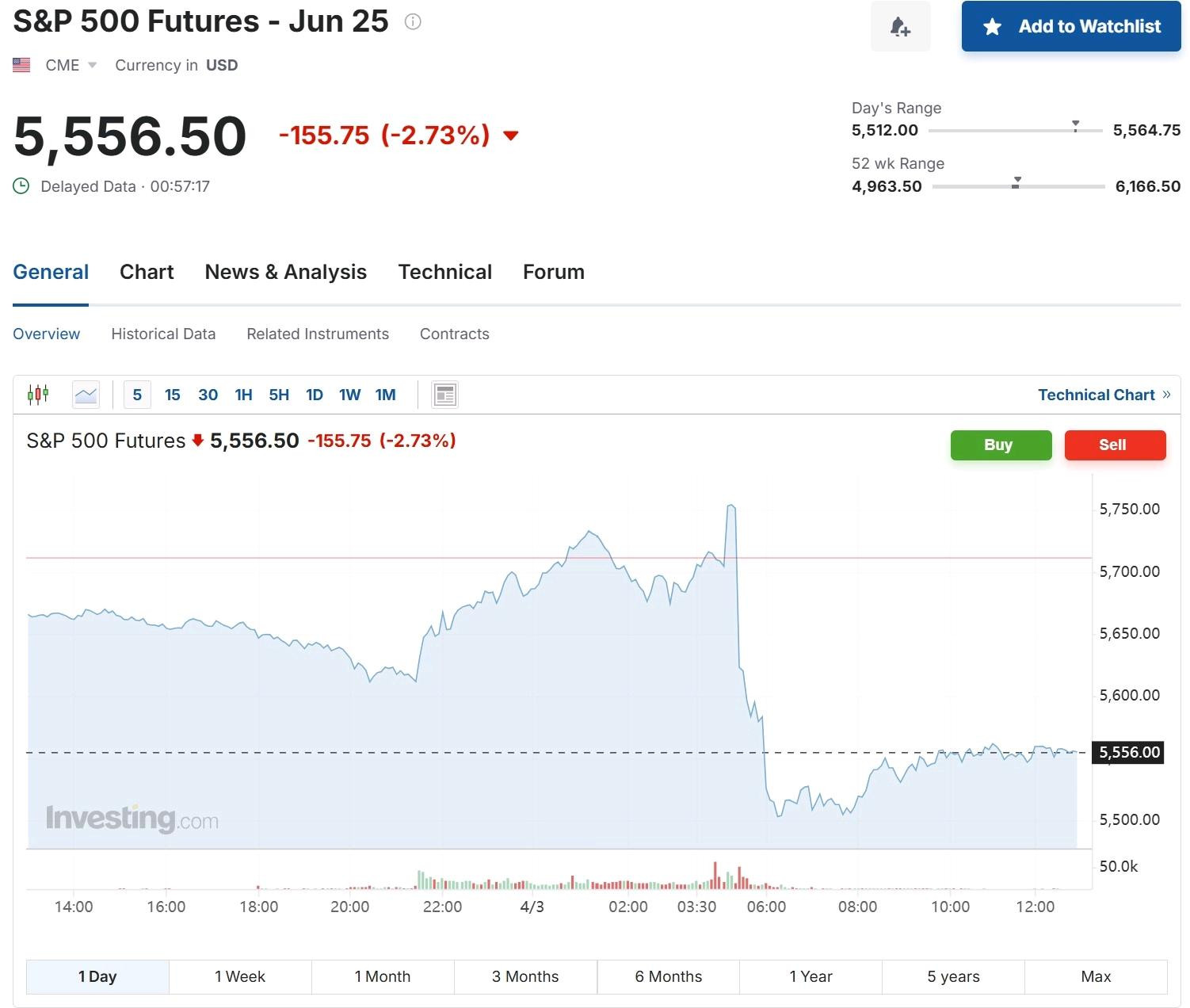Image resolution: width=1190 pixels, height=1008 pixels.
Task: Click the info icon beside the title
Action: coord(412,21)
